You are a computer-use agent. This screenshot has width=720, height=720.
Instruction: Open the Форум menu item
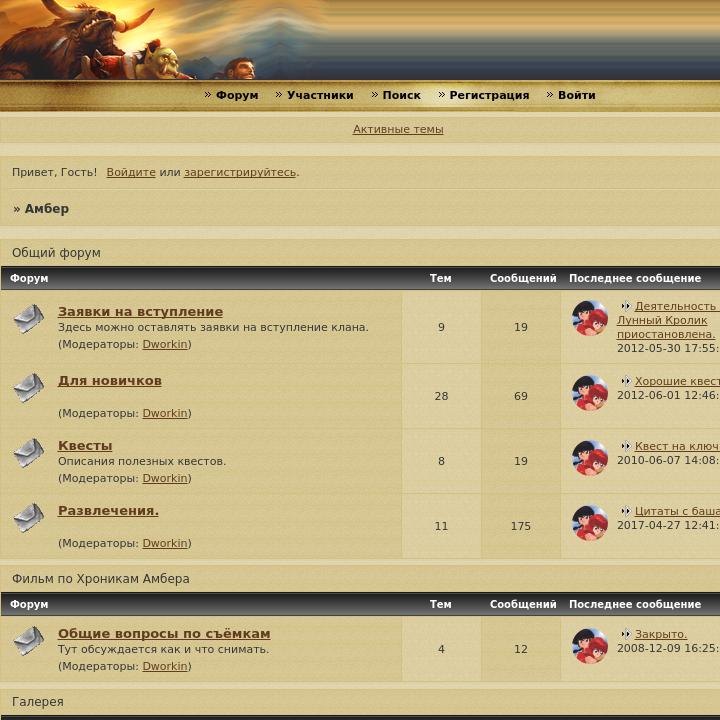click(237, 95)
